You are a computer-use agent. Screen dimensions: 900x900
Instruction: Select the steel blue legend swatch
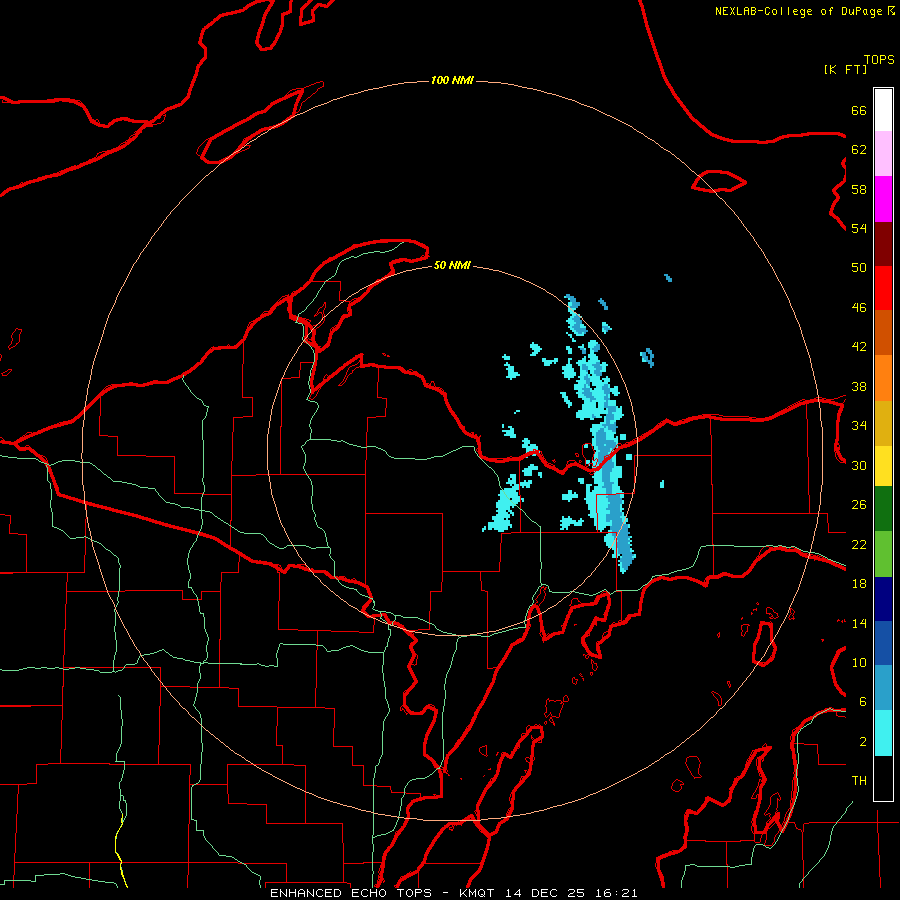(883, 687)
